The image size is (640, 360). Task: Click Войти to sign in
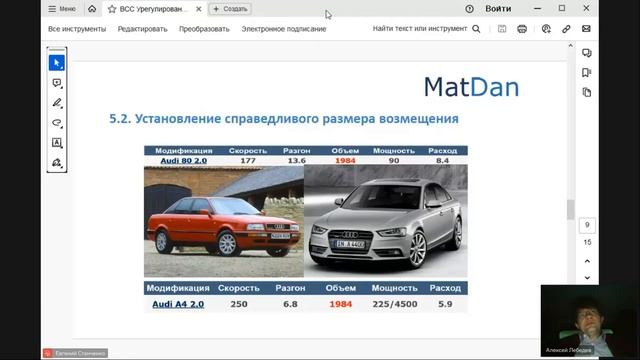click(x=498, y=9)
